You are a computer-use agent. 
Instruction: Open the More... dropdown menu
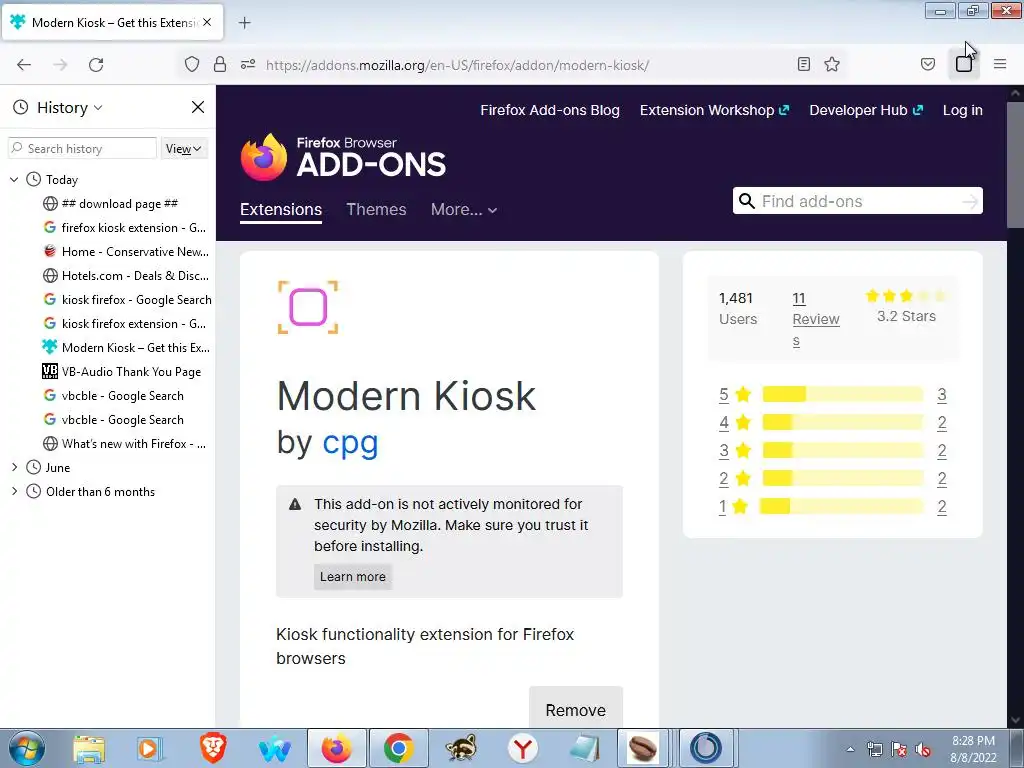[464, 210]
